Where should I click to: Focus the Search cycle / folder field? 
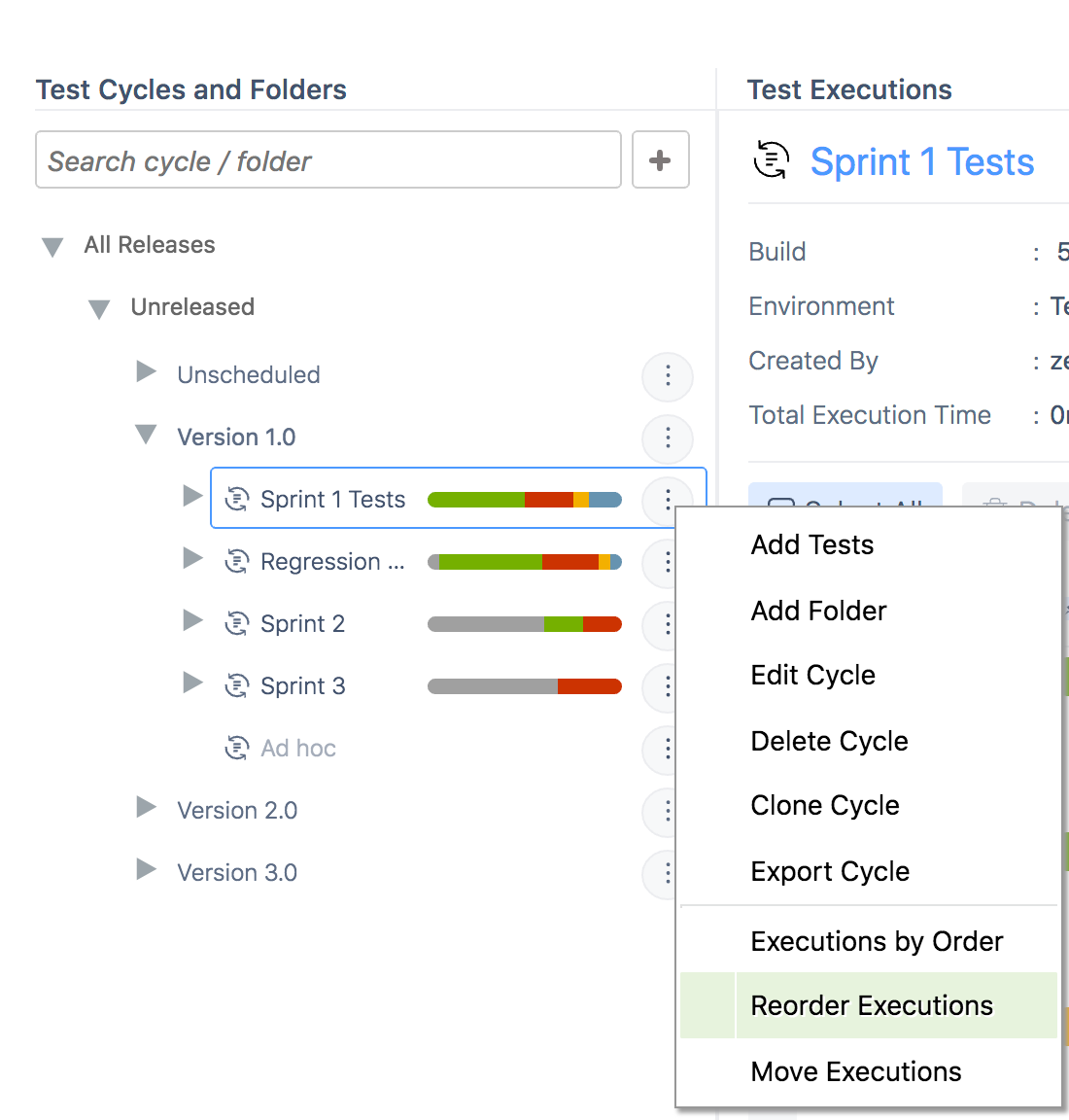(328, 160)
